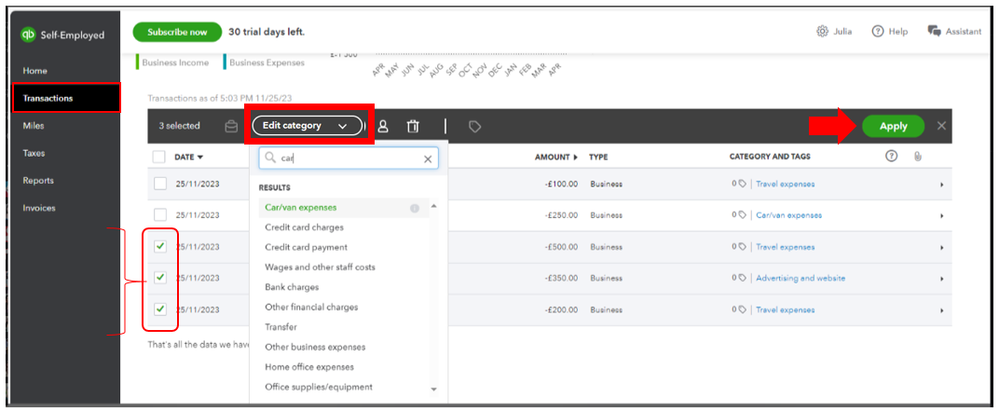Click the category search input field
The height and width of the screenshot is (413, 999).
[x=349, y=159]
